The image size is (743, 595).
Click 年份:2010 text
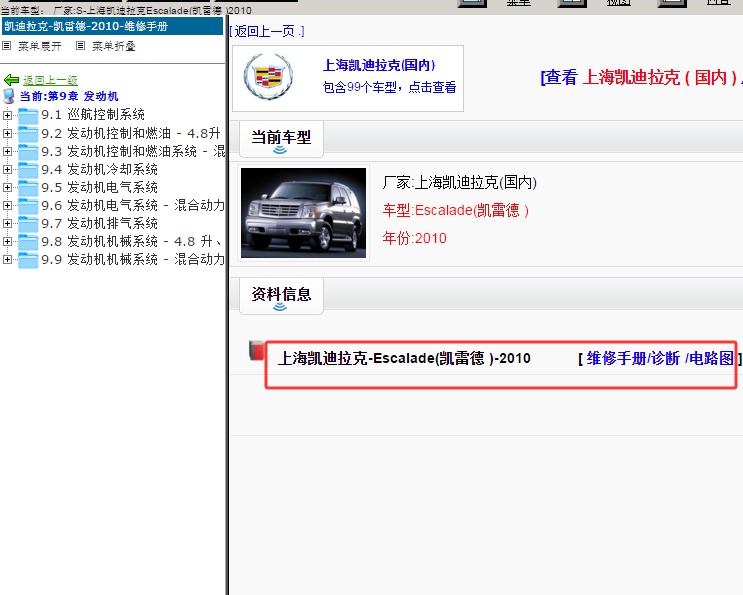pos(415,238)
